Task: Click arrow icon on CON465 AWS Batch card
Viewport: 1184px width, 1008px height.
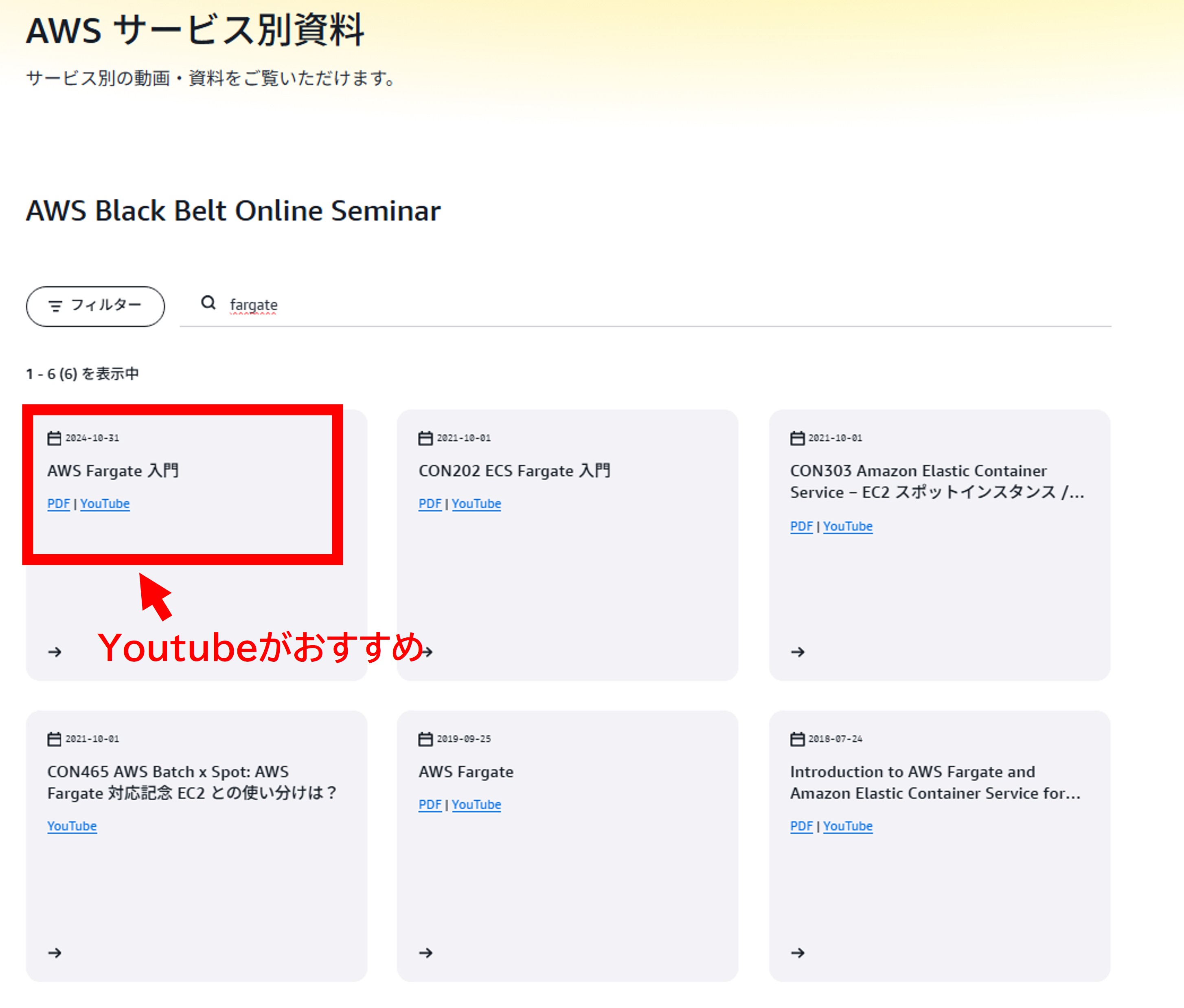Action: [x=55, y=953]
